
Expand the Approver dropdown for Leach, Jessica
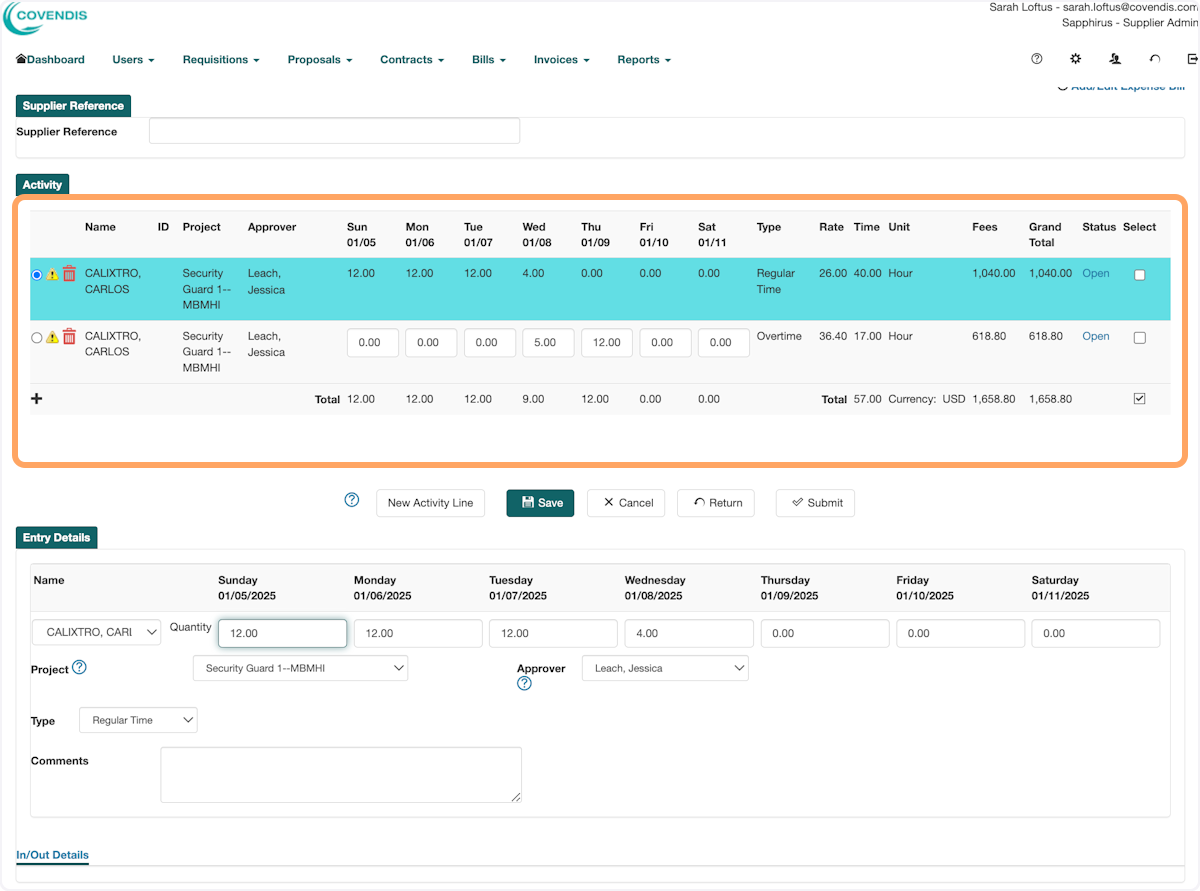(665, 668)
